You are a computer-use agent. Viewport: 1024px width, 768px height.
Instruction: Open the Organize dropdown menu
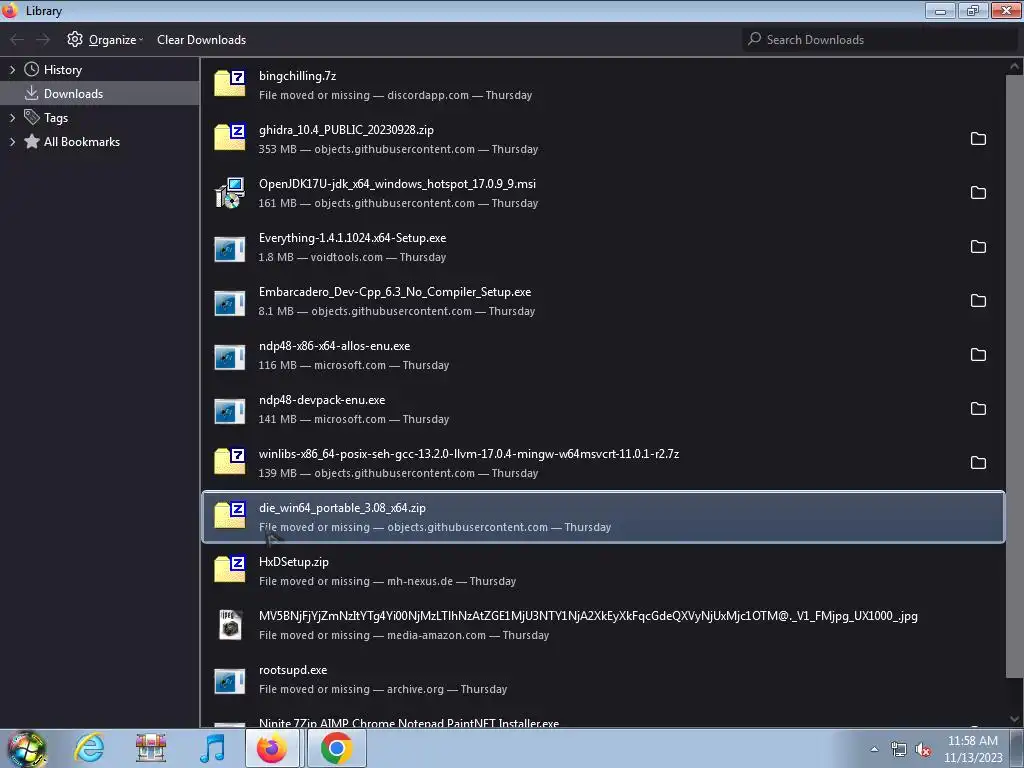point(104,40)
